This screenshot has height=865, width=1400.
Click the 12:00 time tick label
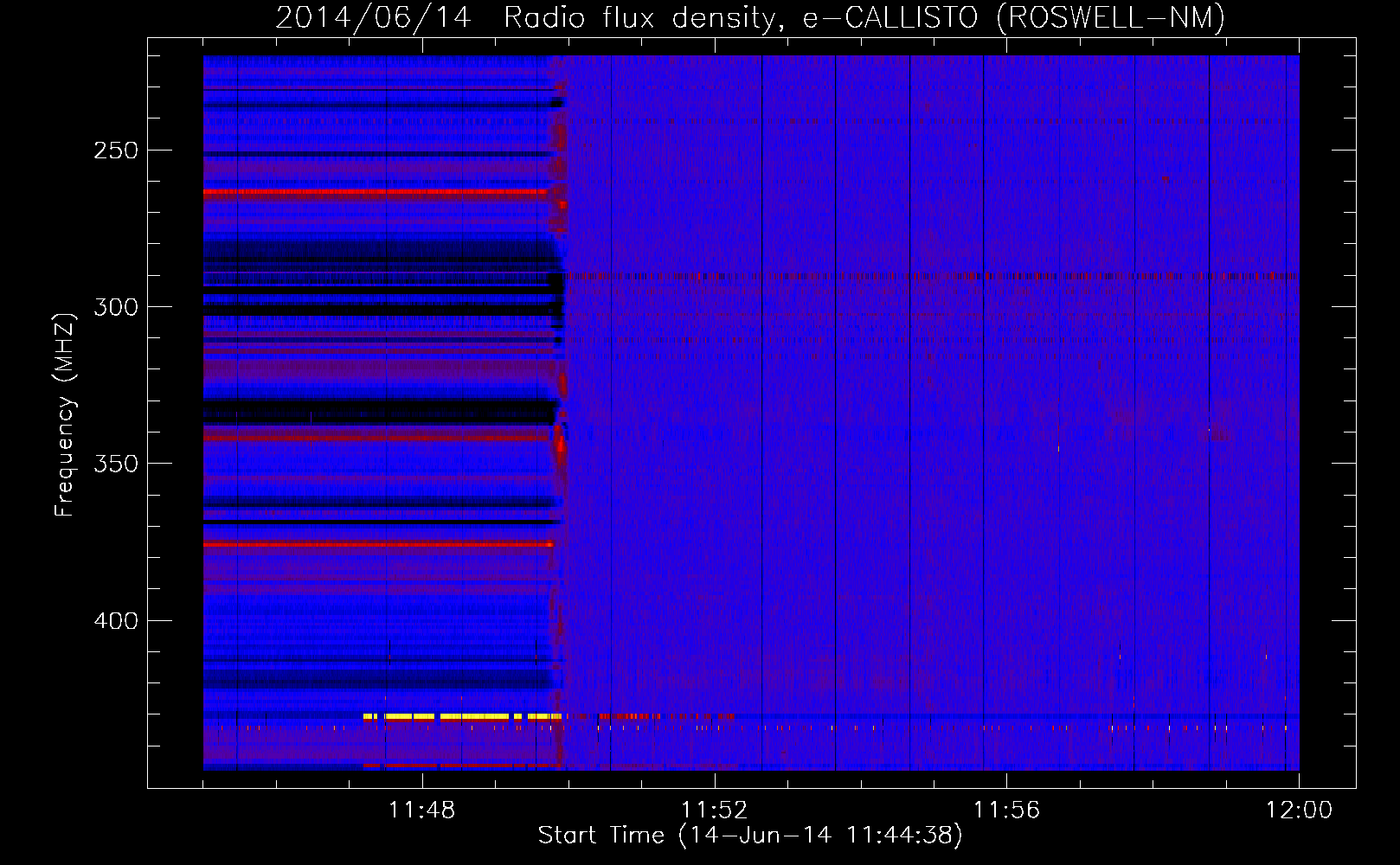[x=1299, y=811]
